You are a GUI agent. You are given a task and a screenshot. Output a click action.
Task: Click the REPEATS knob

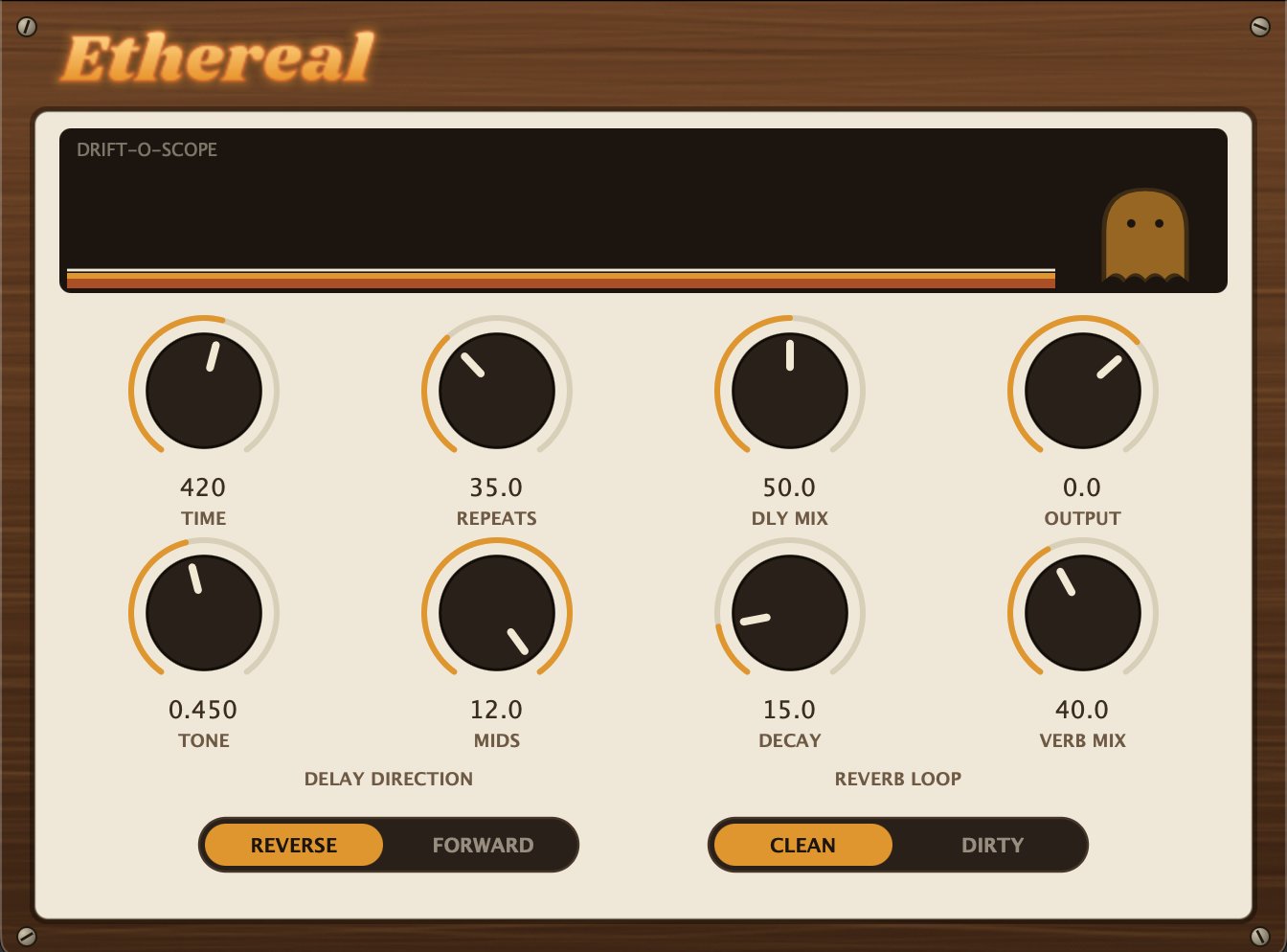click(x=497, y=391)
